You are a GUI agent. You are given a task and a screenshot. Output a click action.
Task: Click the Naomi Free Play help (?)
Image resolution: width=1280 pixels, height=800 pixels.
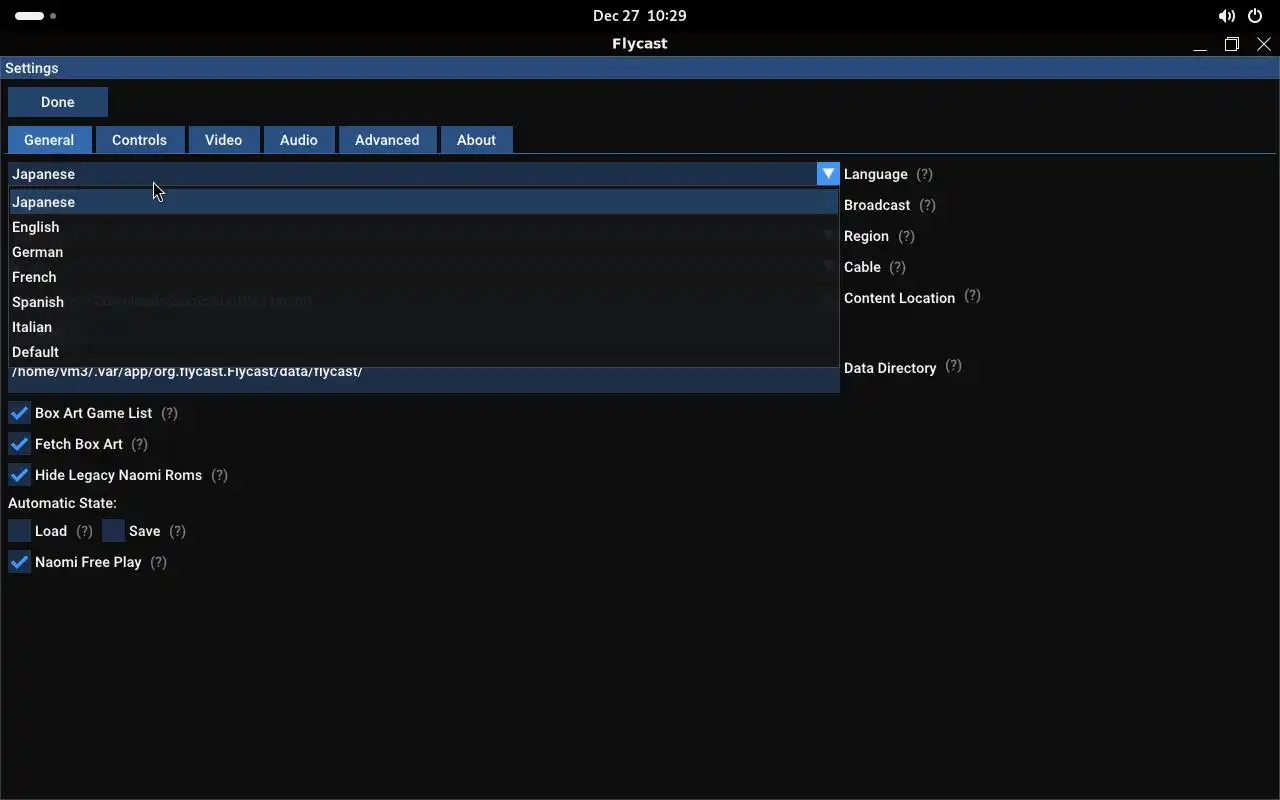click(158, 562)
